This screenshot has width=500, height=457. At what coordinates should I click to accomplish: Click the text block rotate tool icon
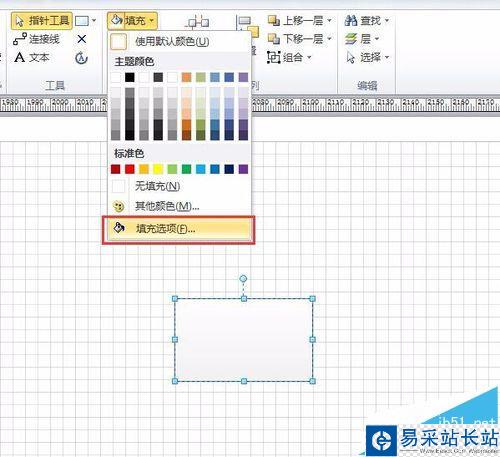tap(81, 58)
